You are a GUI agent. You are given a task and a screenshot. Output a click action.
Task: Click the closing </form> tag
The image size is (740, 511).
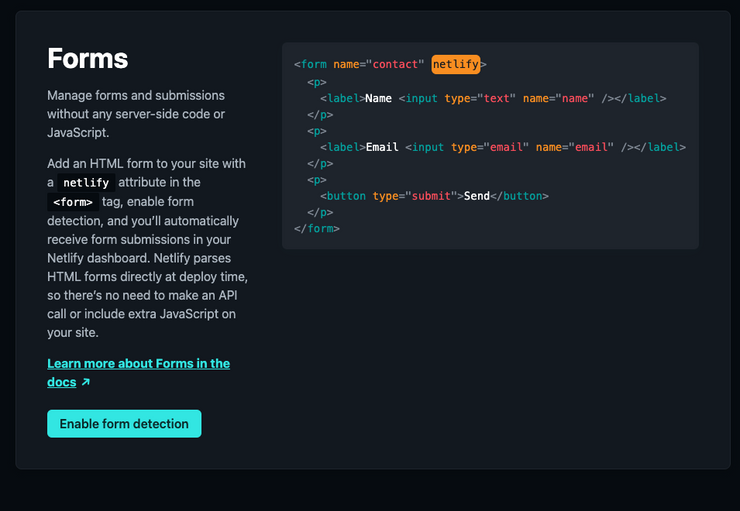(317, 228)
